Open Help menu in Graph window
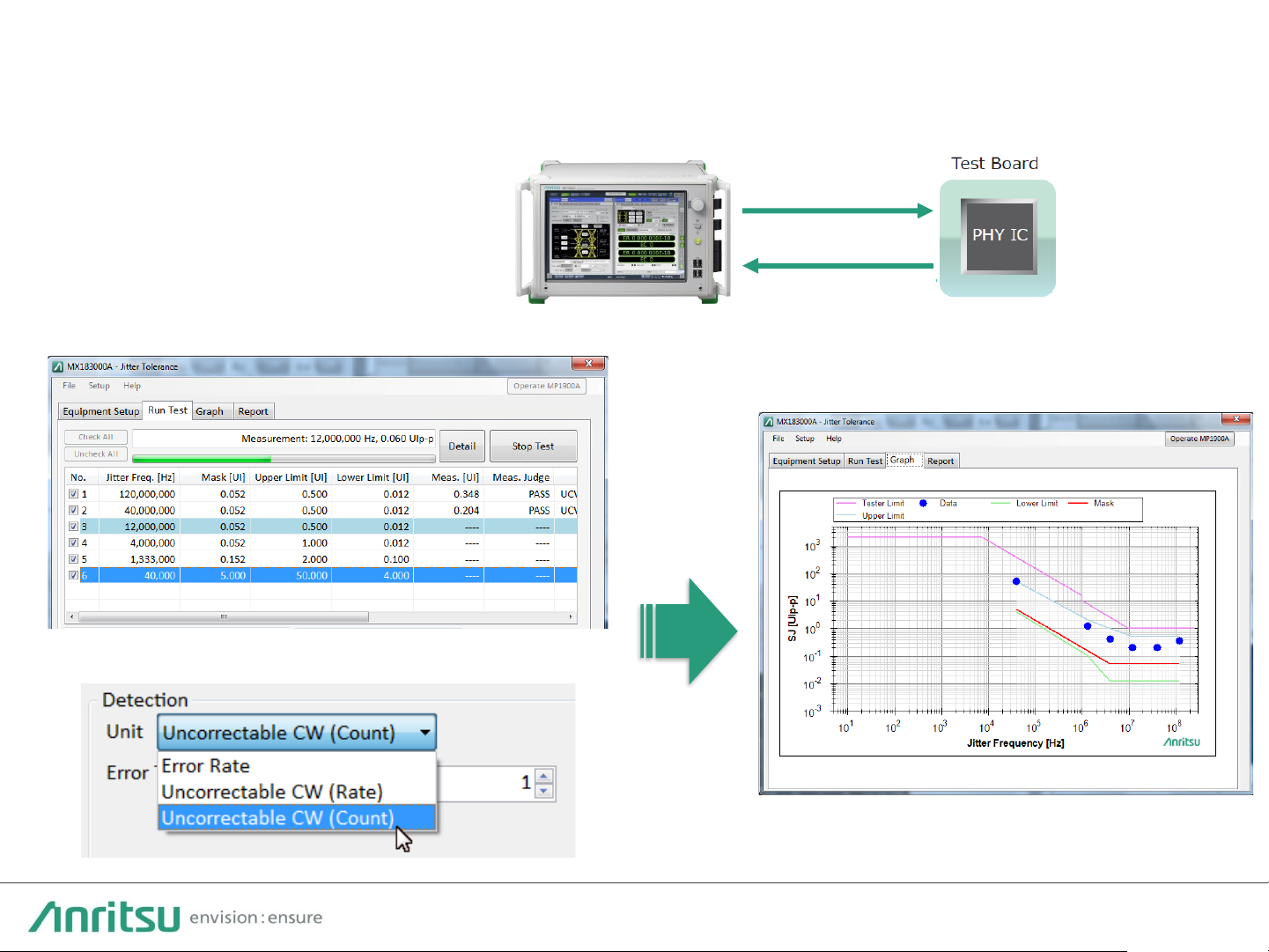Viewport: 1269px width, 952px height. point(834,439)
